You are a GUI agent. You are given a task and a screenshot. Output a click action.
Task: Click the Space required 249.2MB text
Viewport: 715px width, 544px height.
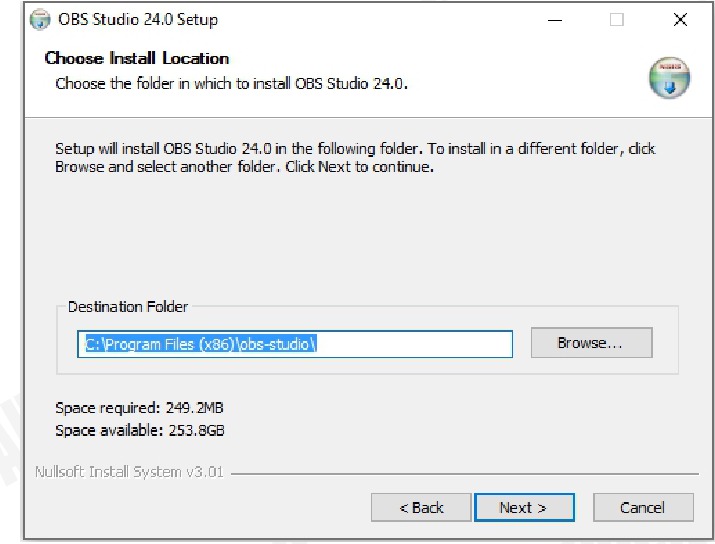pyautogui.click(x=139, y=408)
